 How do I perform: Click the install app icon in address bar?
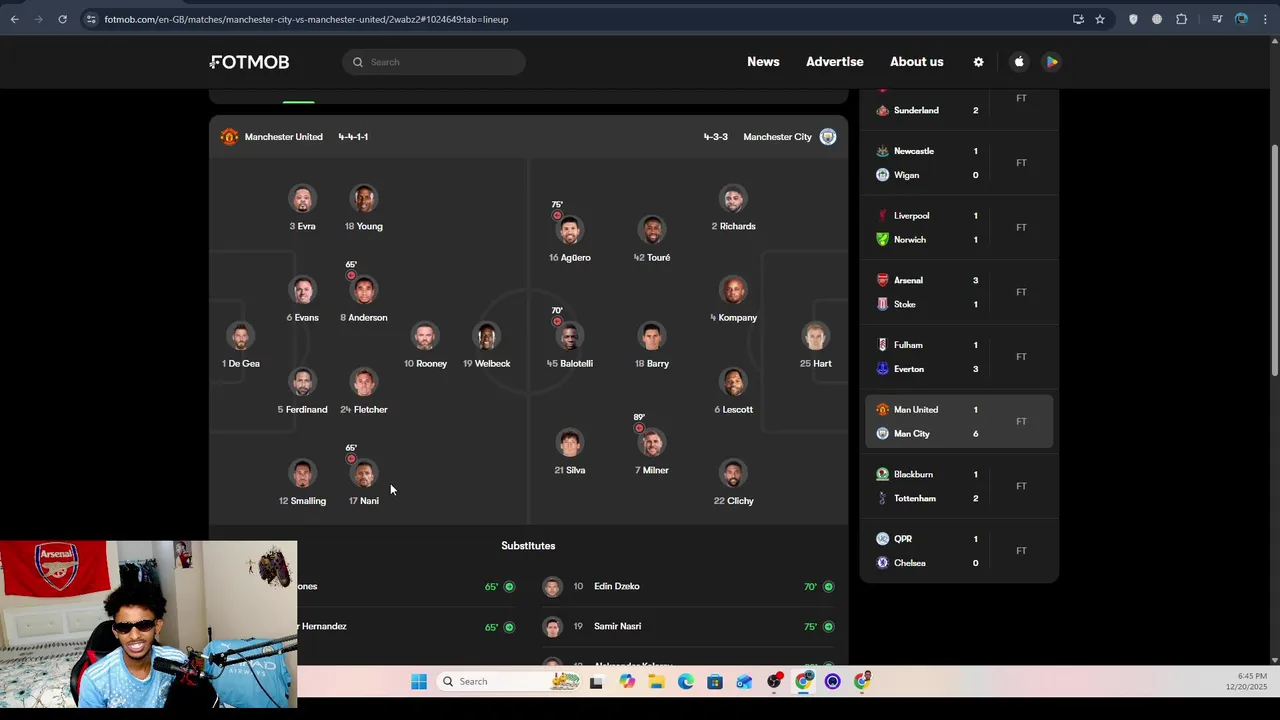(1078, 19)
